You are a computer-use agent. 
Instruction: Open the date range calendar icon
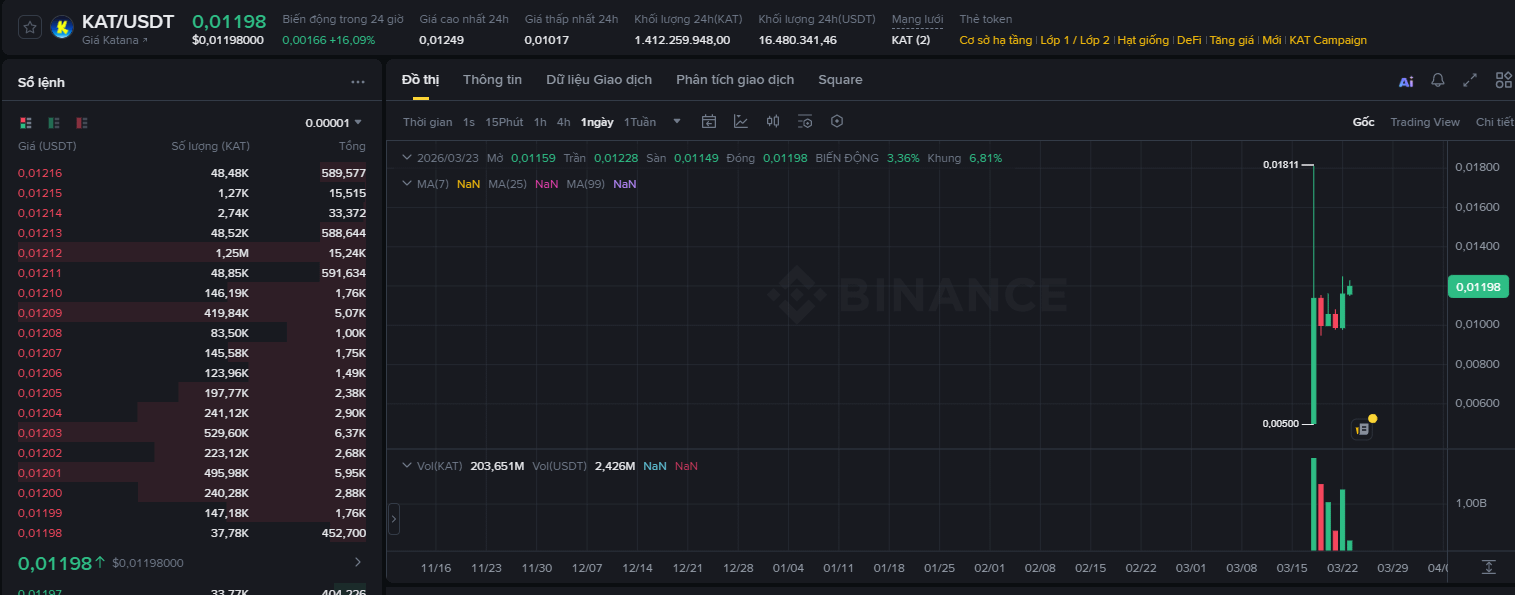(709, 121)
